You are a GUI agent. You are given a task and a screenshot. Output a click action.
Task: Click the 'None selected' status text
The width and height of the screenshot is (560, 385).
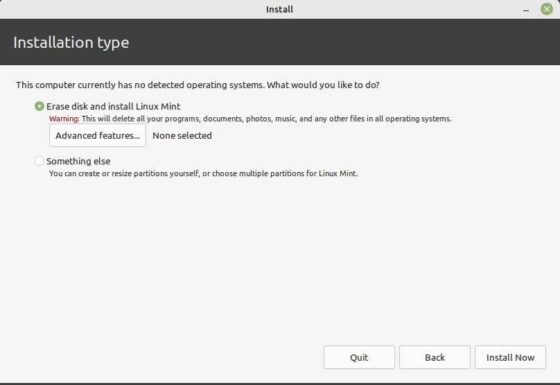[182, 136]
